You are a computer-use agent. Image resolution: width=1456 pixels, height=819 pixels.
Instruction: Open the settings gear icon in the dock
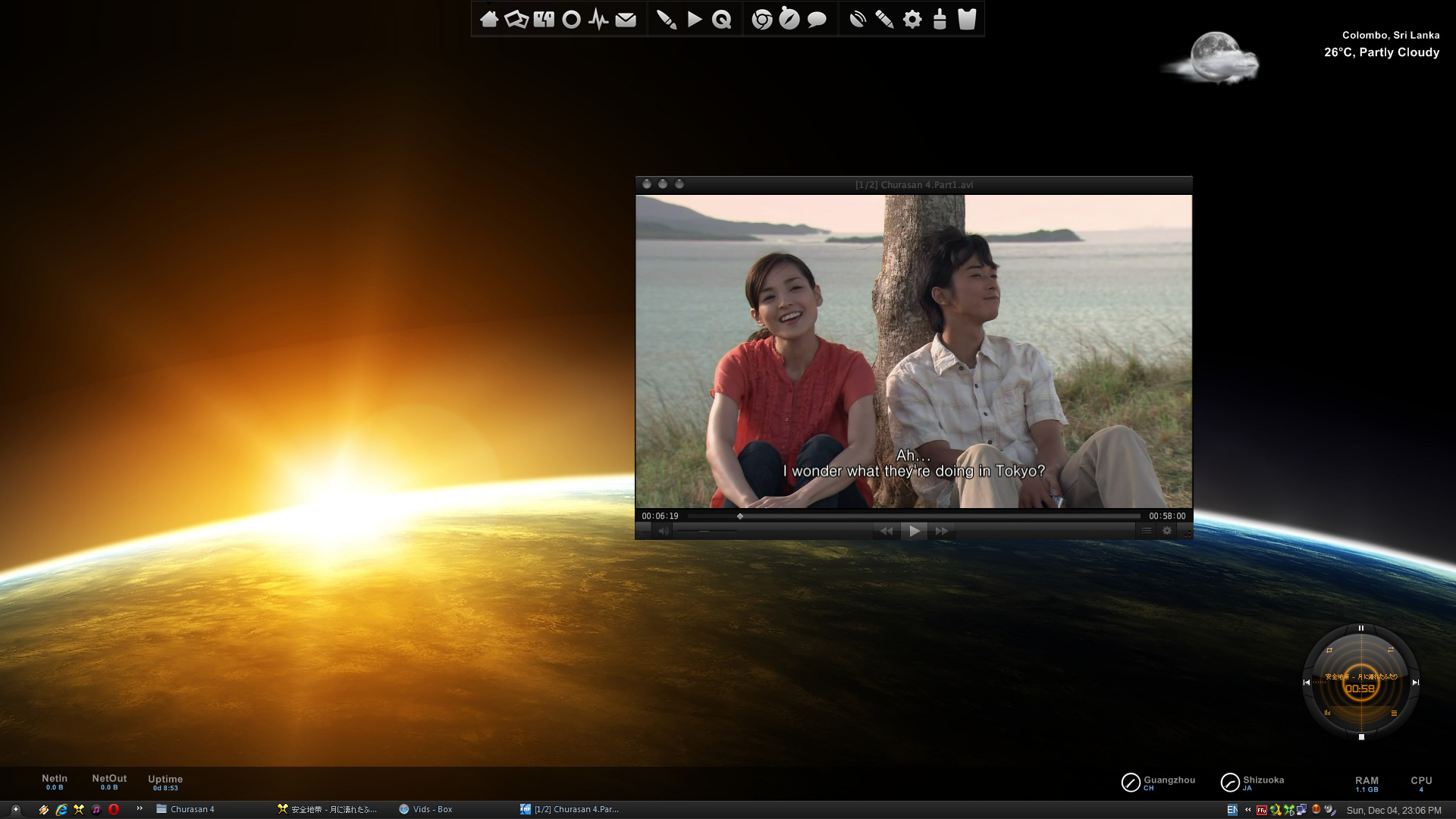pyautogui.click(x=912, y=20)
